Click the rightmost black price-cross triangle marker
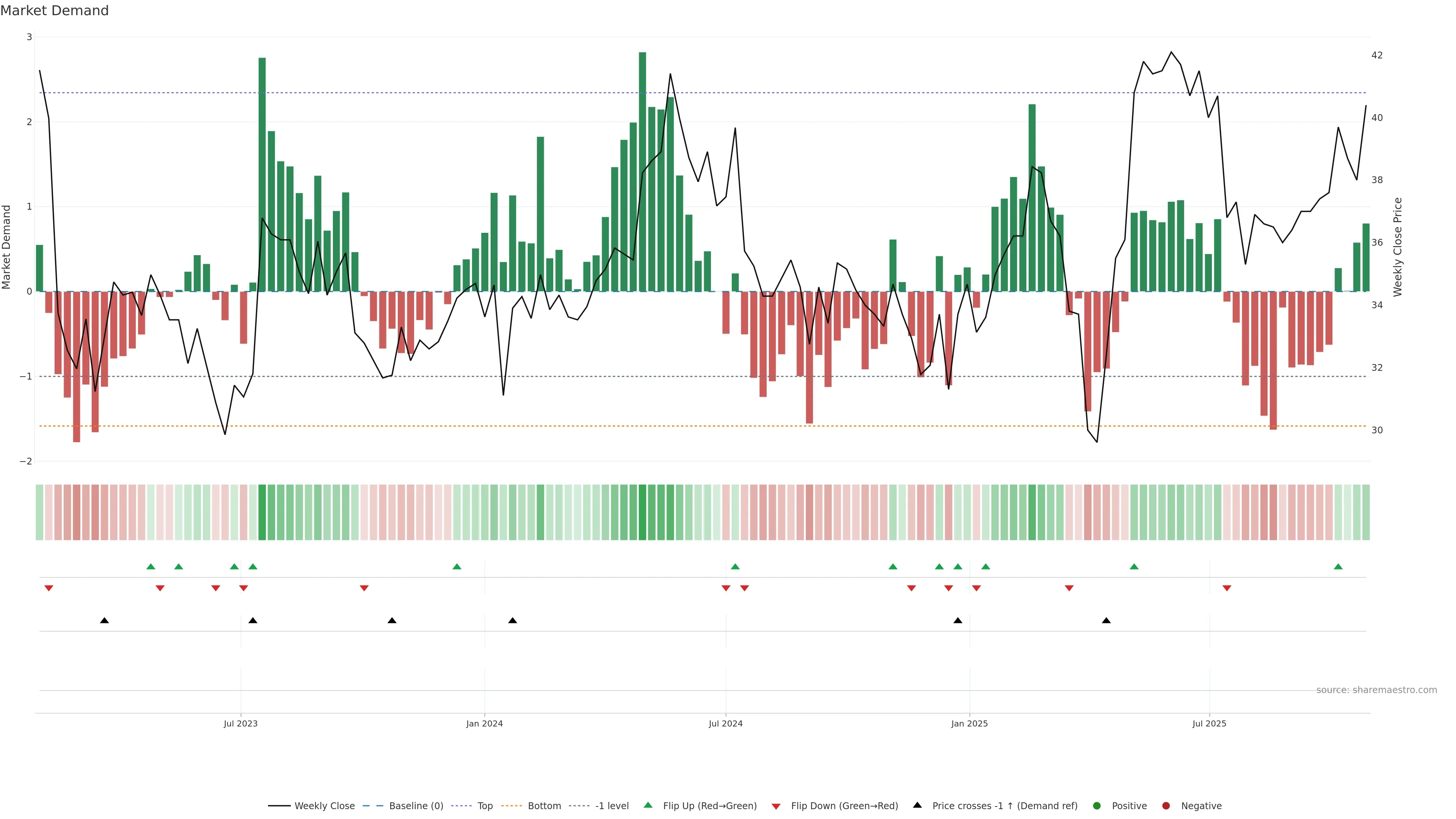The width and height of the screenshot is (1456, 819). tap(1106, 621)
